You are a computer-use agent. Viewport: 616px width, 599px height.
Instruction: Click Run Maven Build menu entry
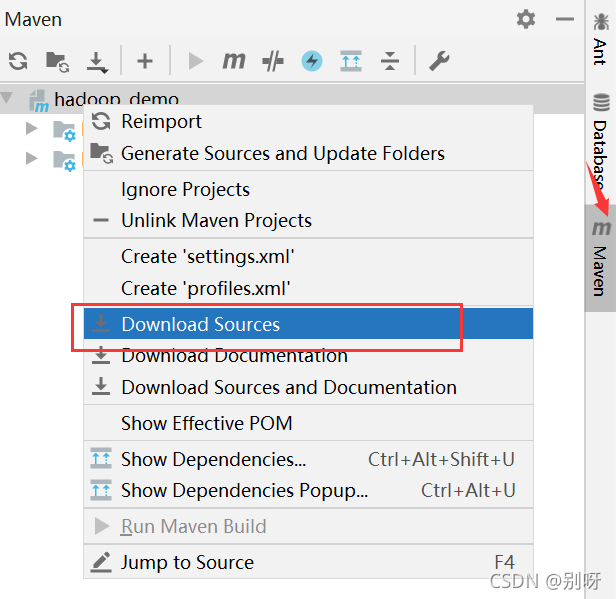point(308,526)
